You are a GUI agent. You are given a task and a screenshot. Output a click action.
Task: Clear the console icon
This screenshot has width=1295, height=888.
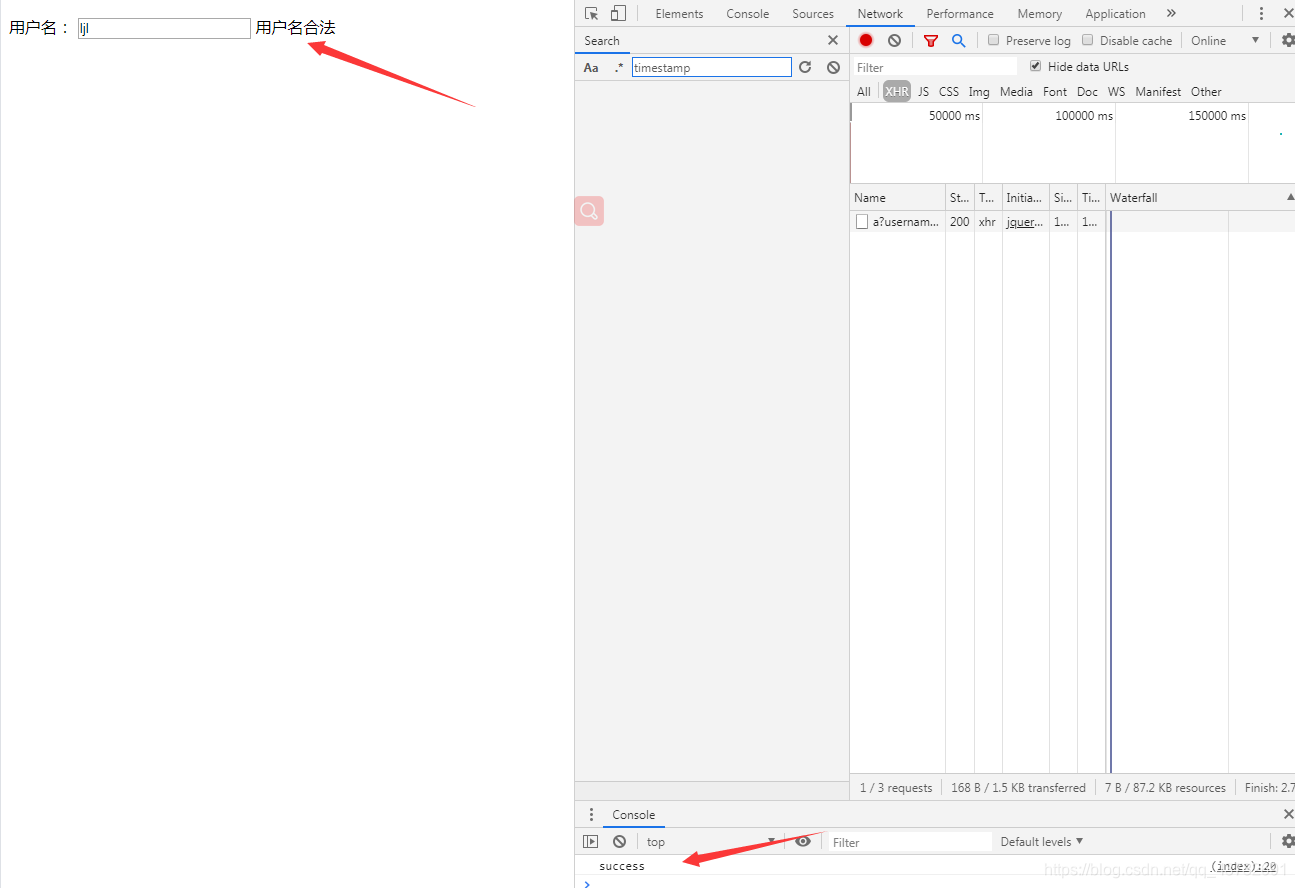point(619,841)
